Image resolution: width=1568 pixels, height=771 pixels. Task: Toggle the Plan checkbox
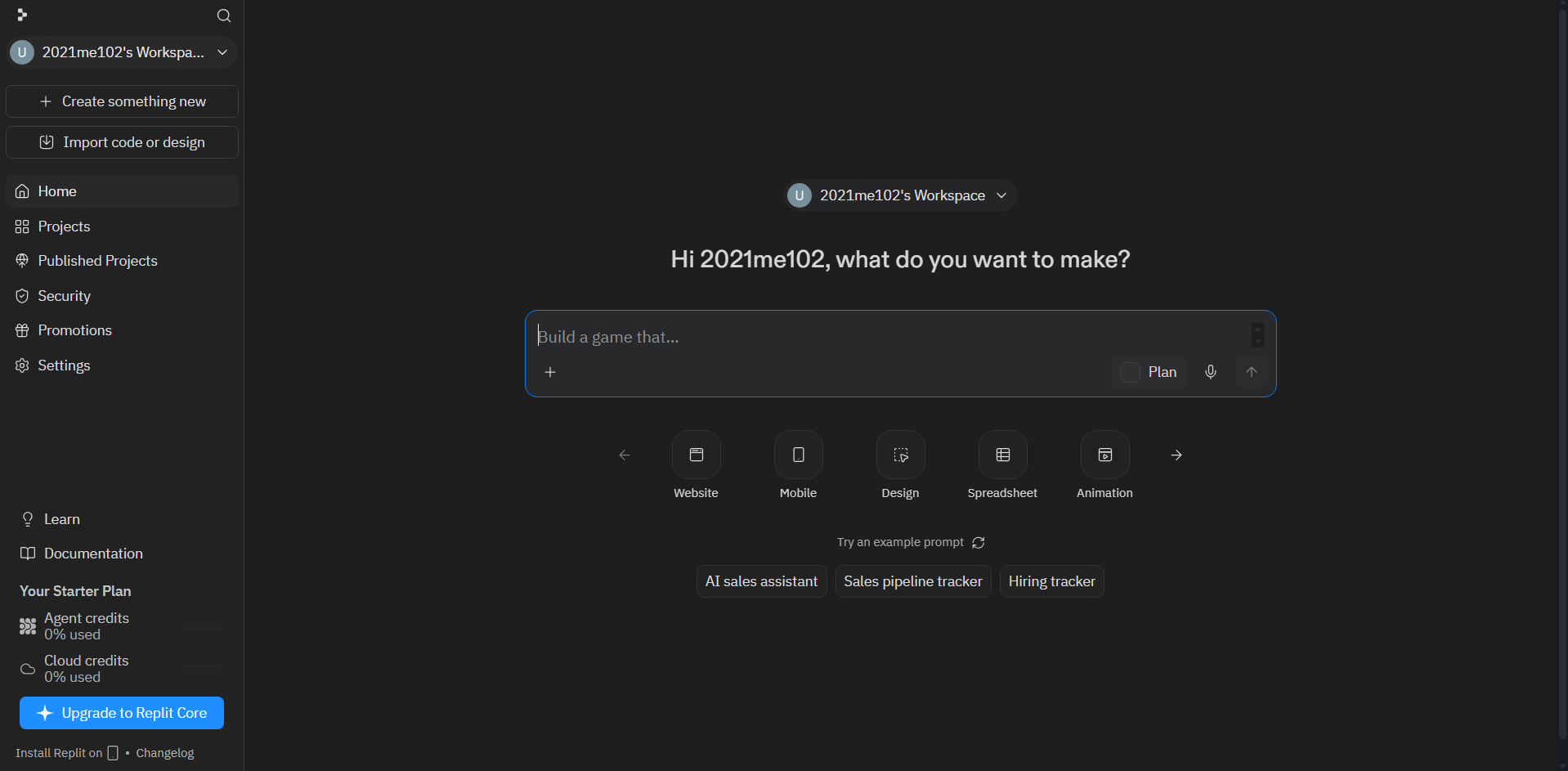pyautogui.click(x=1130, y=372)
